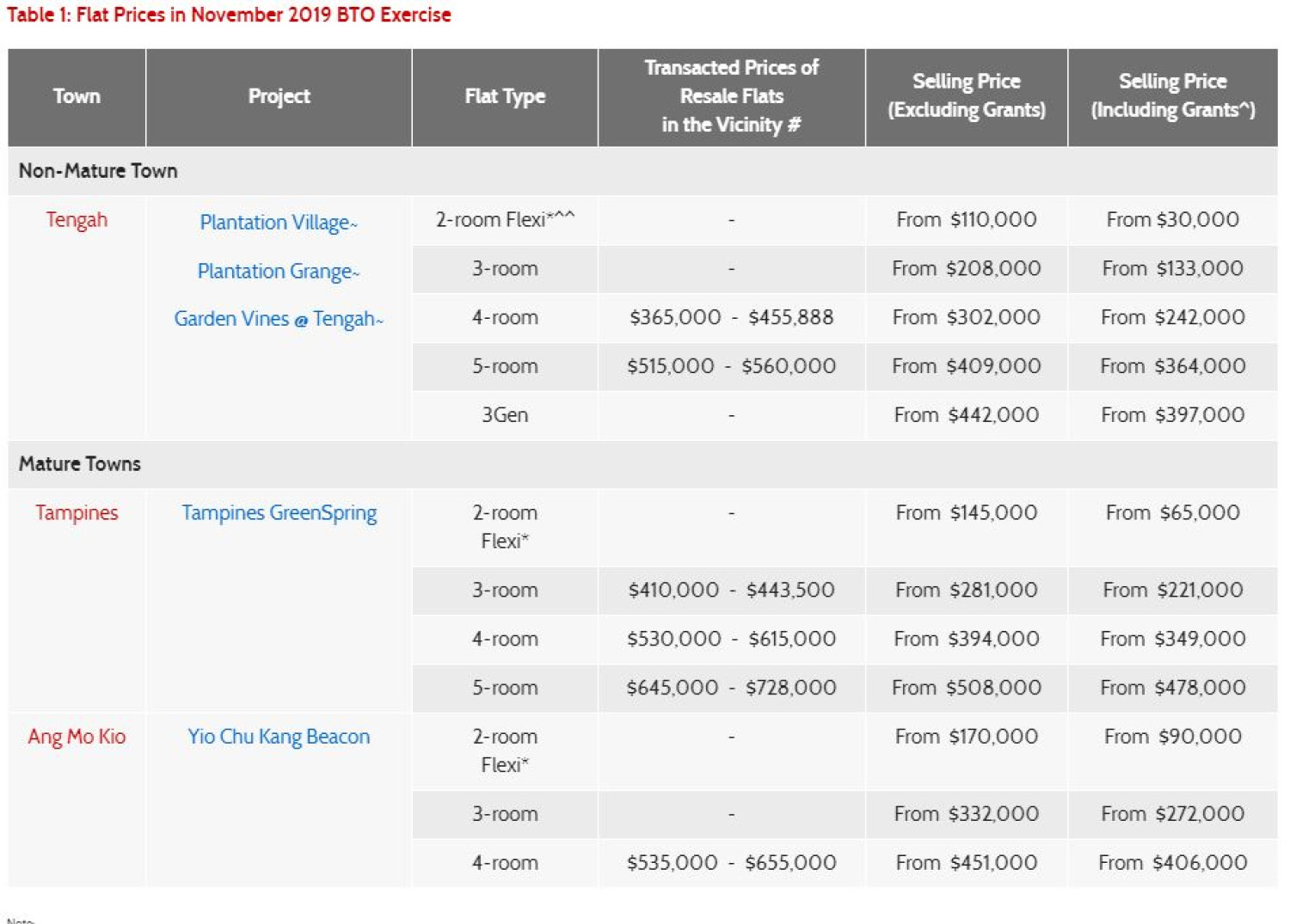Select the Tampines town label
Image resolution: width=1290 pixels, height=924 pixels.
click(76, 512)
